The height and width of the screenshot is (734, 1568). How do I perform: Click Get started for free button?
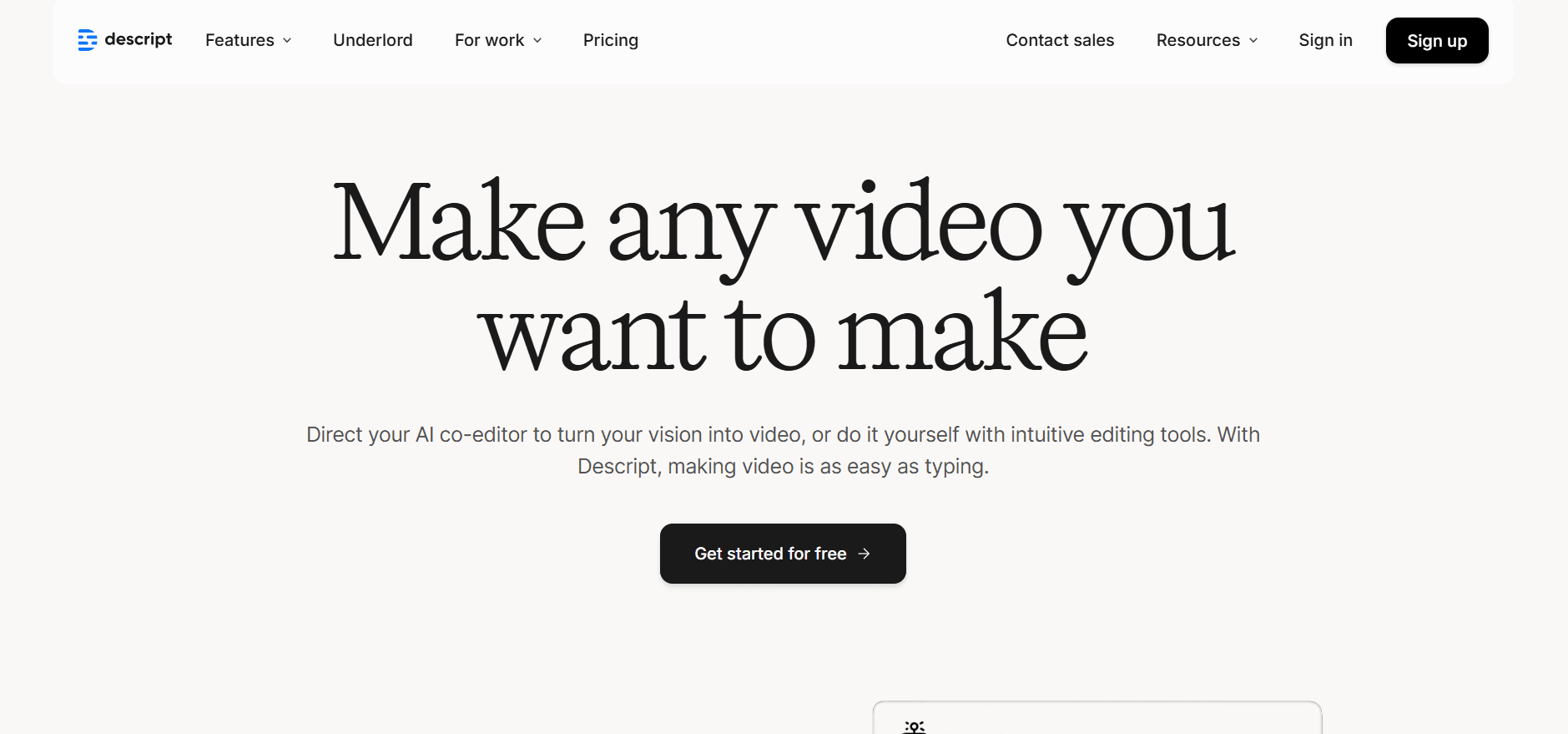pyautogui.click(x=783, y=554)
